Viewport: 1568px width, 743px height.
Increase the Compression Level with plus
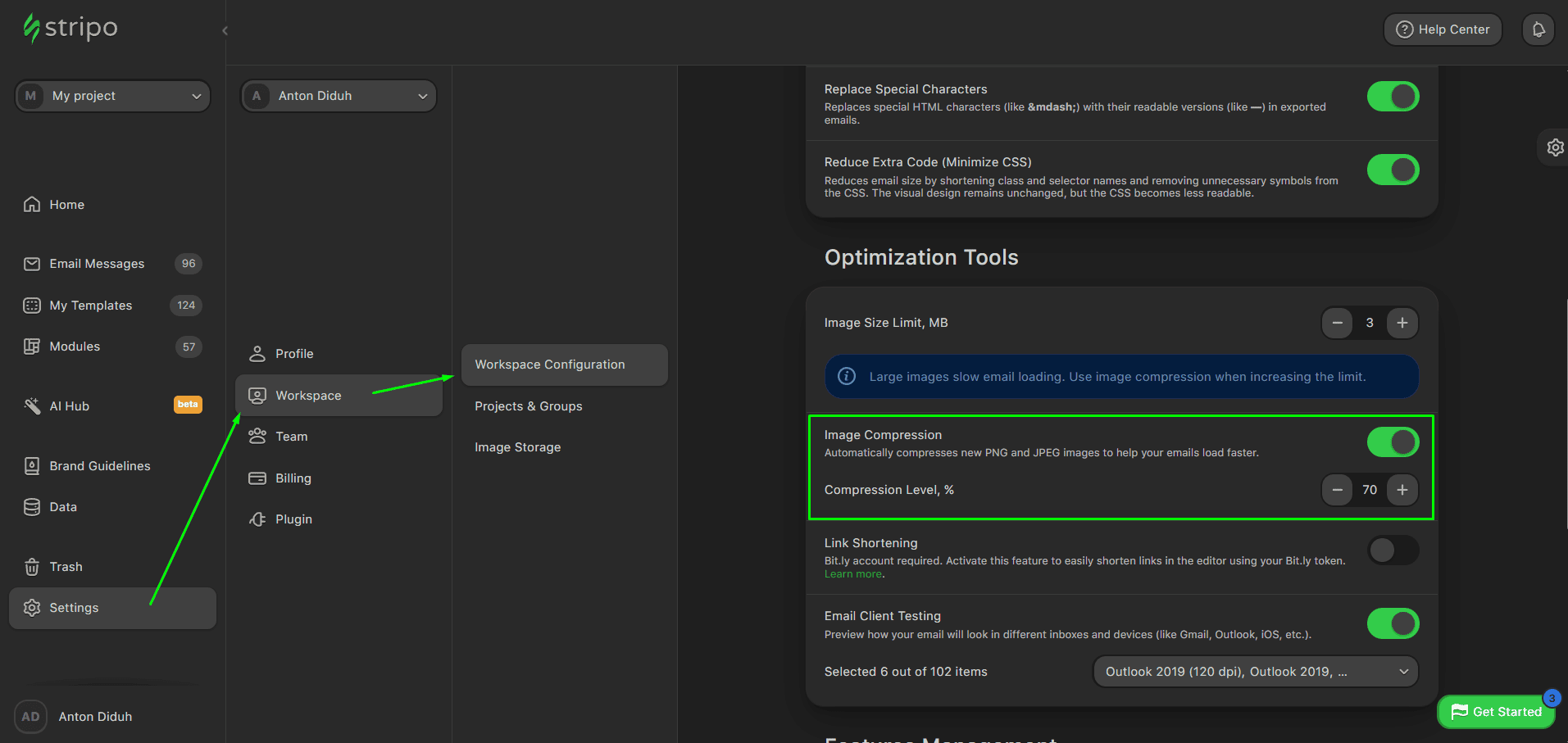[x=1402, y=490]
